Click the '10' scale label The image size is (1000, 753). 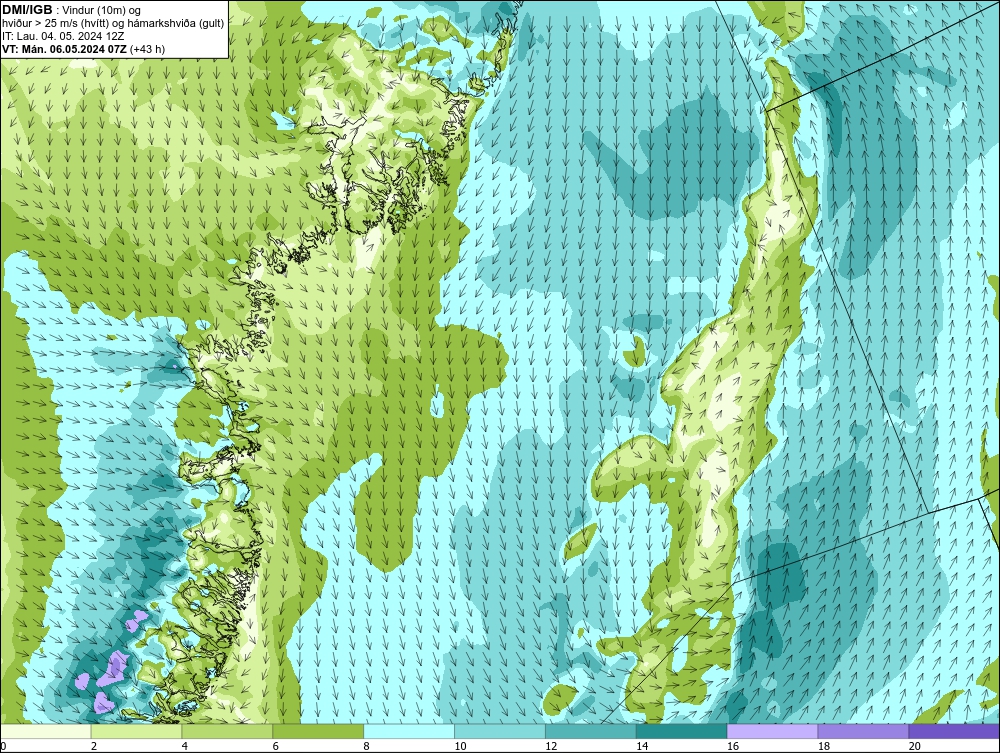pos(460,746)
